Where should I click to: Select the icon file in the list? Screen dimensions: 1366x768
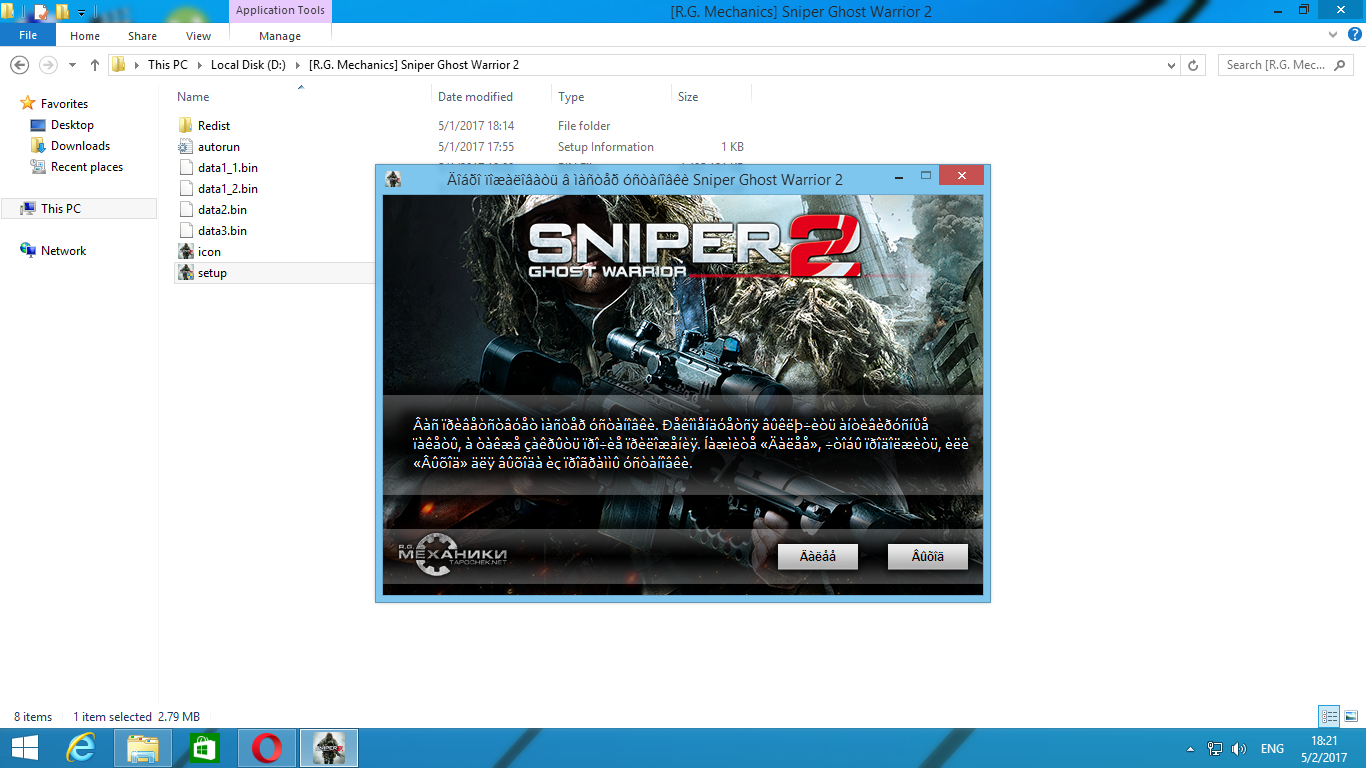(x=209, y=252)
